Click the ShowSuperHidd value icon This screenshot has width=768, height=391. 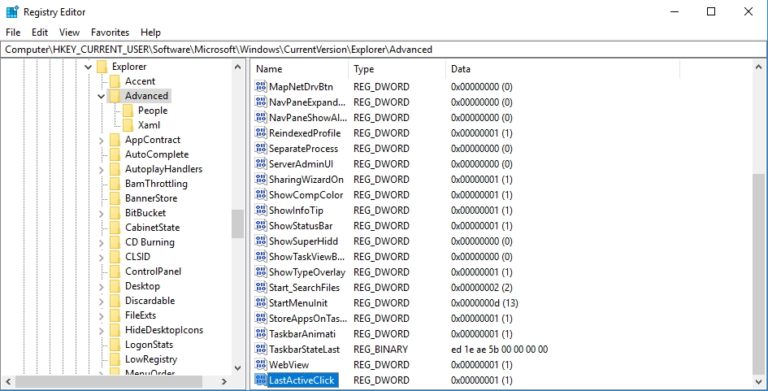pyautogui.click(x=261, y=241)
